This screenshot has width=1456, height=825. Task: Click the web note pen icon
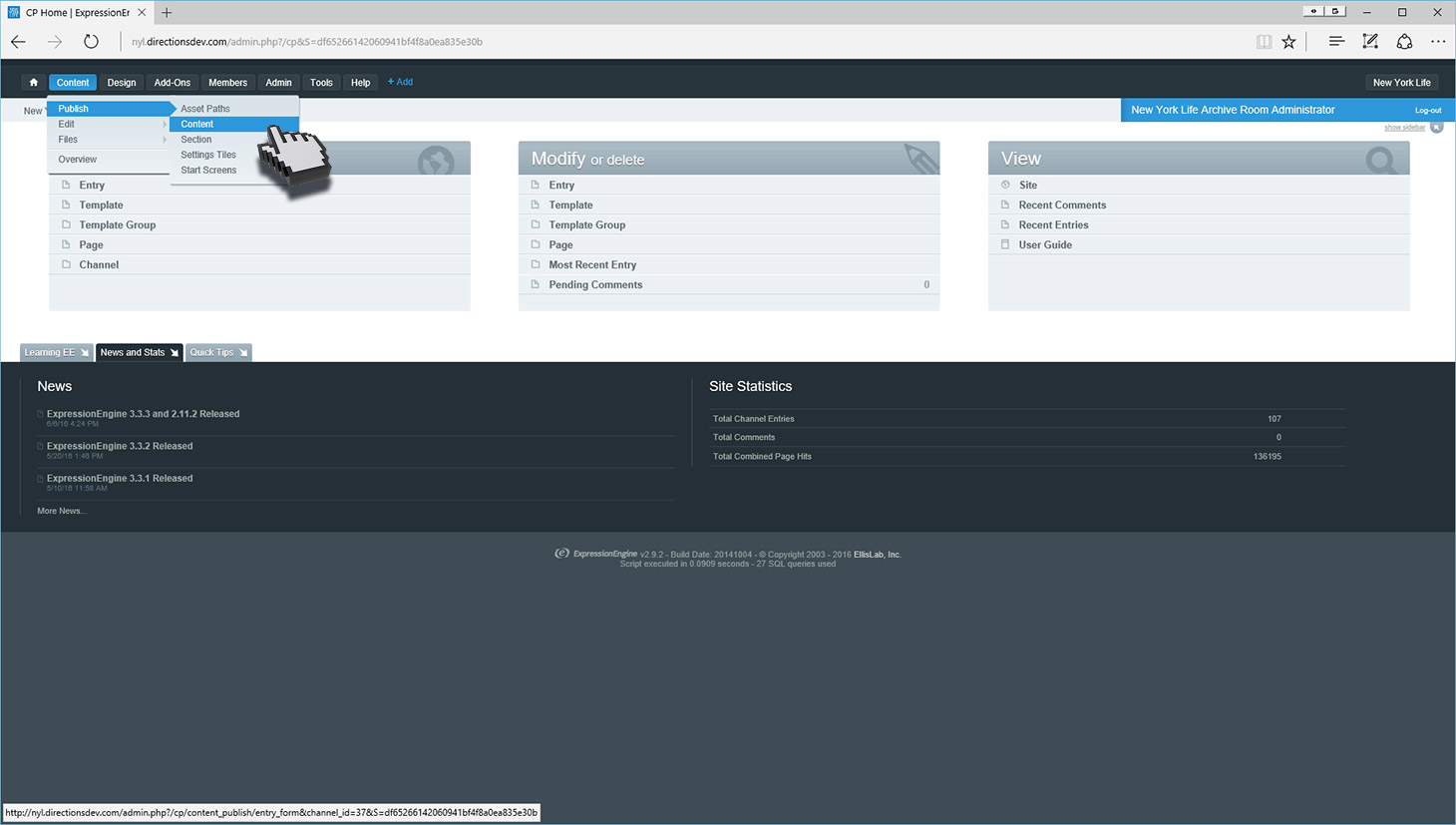pyautogui.click(x=1370, y=42)
